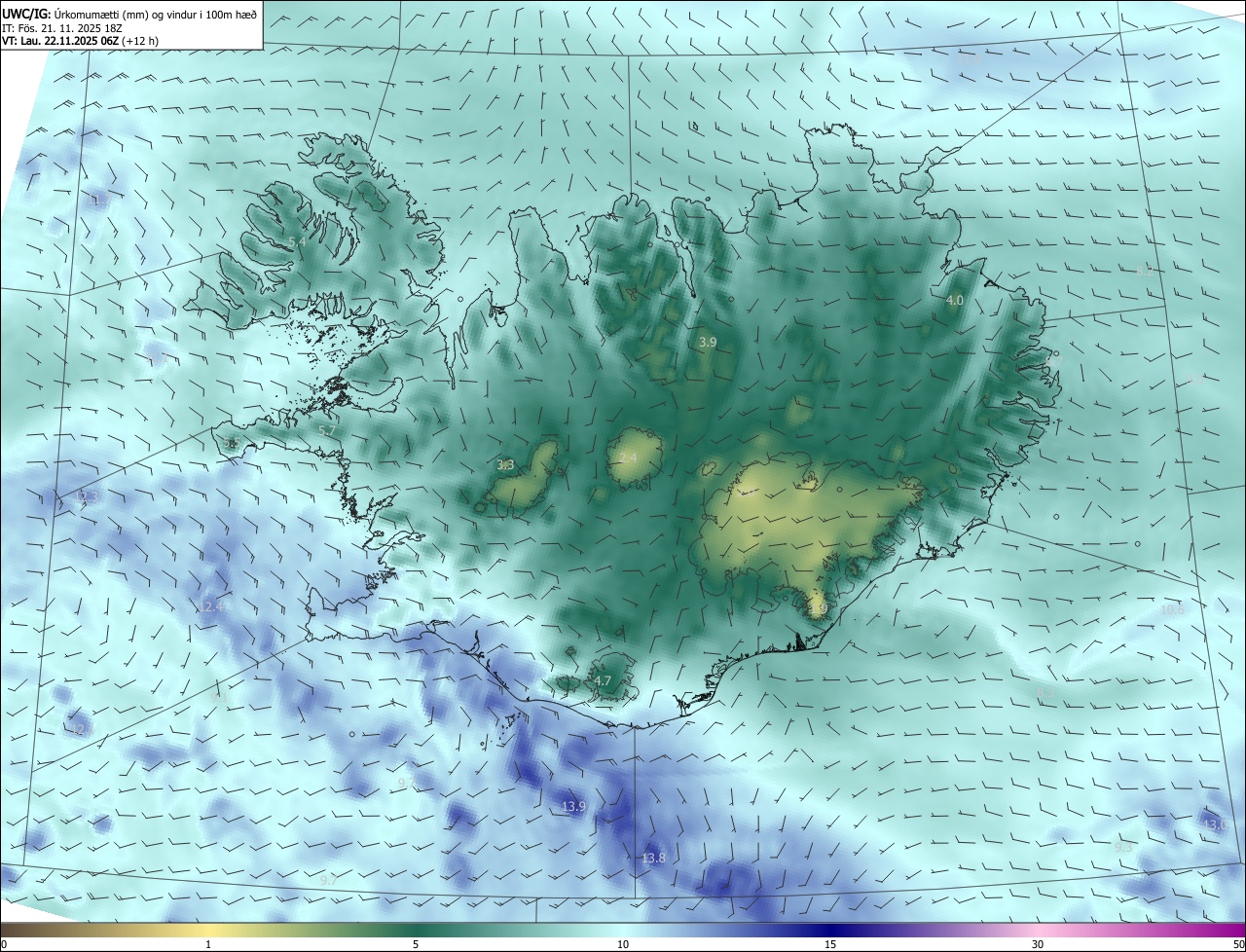Click the 3.3 value on the western glacier
The height and width of the screenshot is (952, 1246).
[x=505, y=465]
